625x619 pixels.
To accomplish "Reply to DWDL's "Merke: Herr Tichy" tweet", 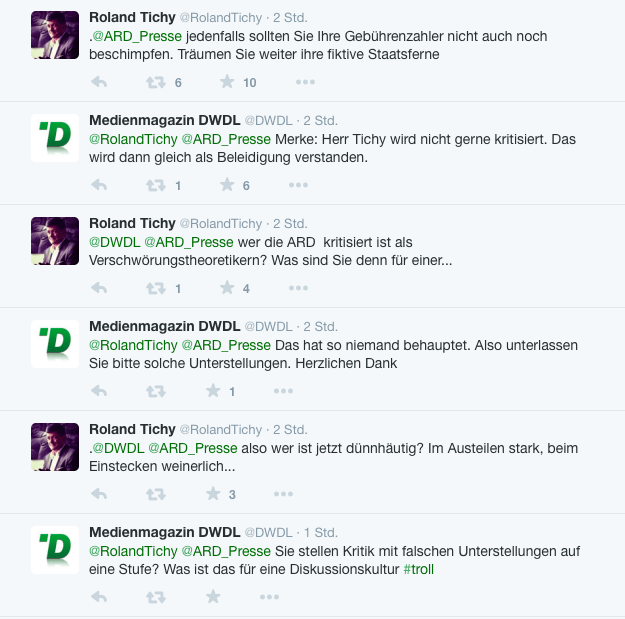I will tap(99, 185).
